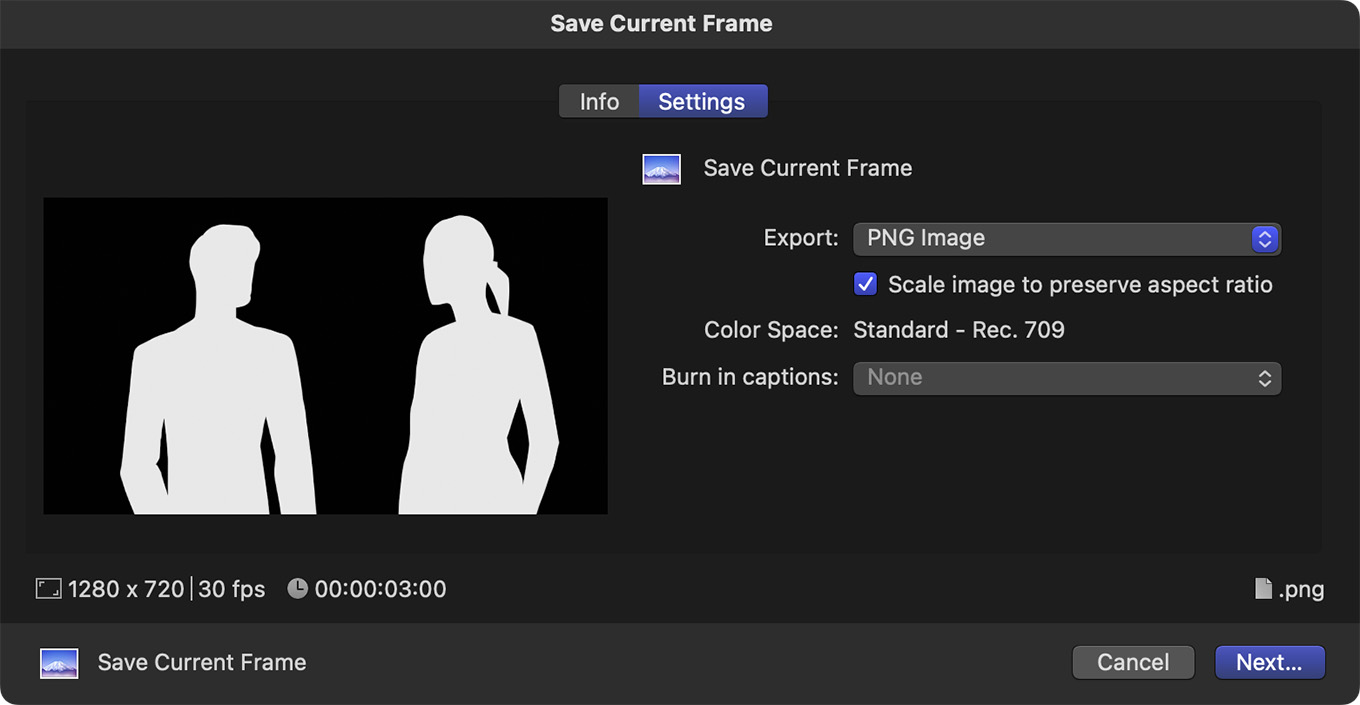Click the Next... button to continue
This screenshot has height=705, width=1360.
point(1269,662)
